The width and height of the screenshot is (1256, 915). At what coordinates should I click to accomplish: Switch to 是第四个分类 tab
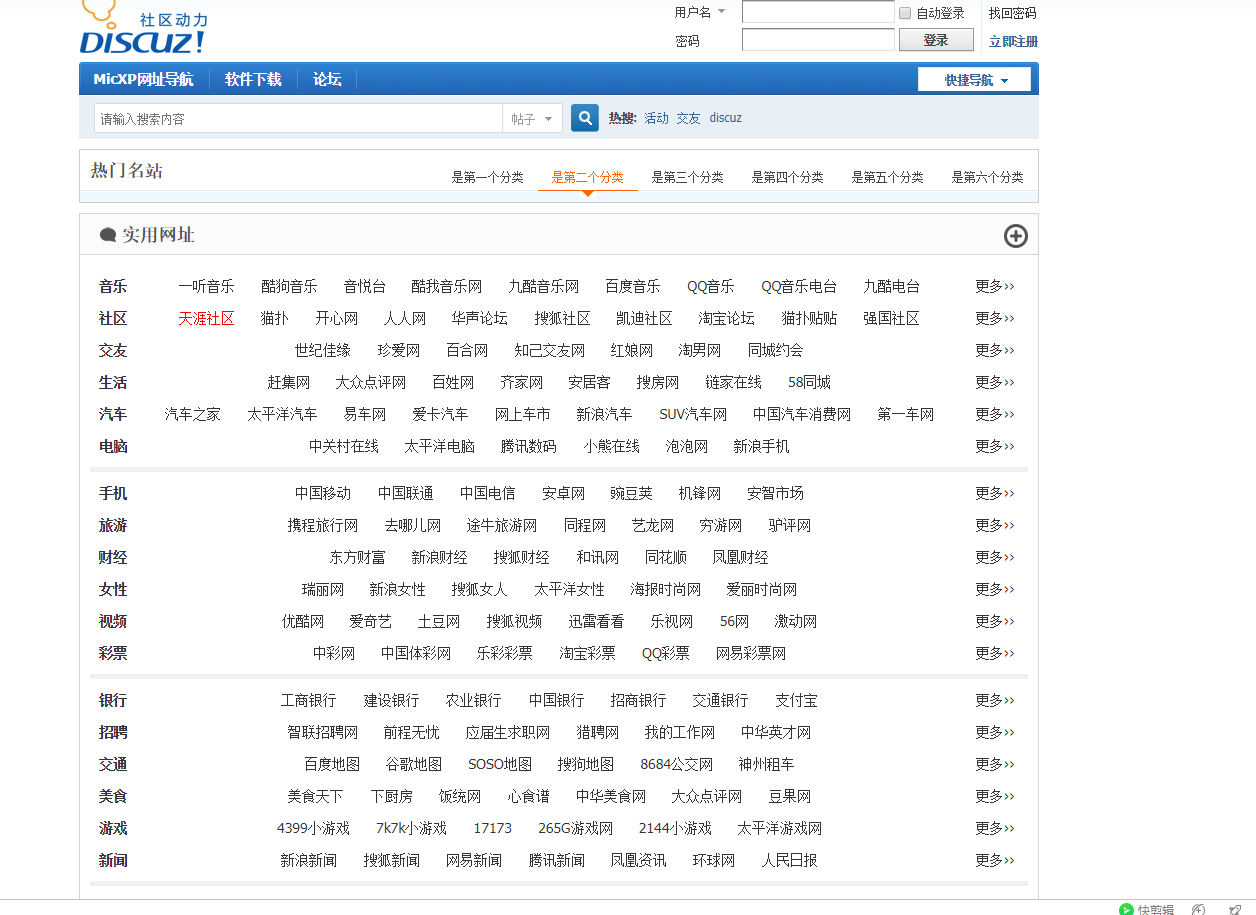tap(787, 177)
